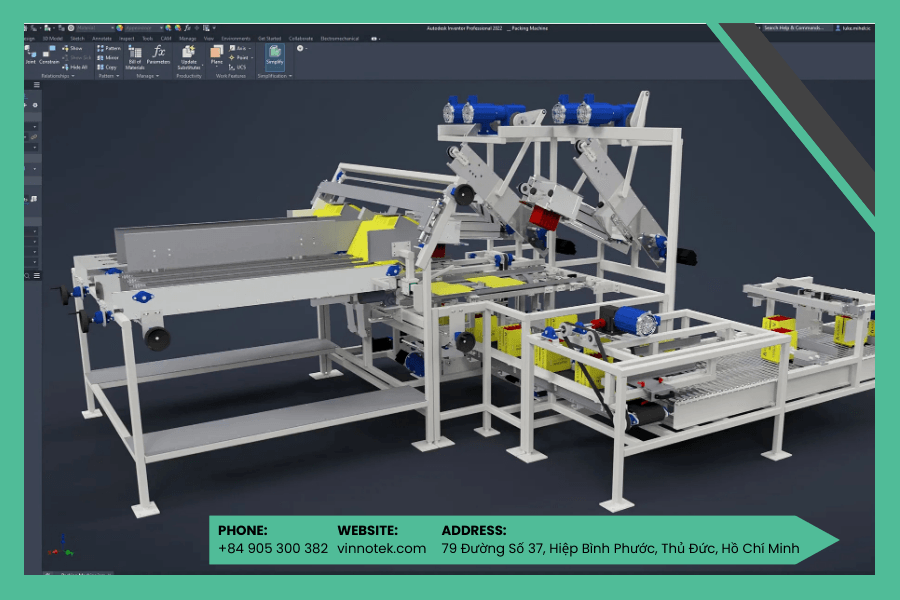The image size is (900, 600).
Task: Open the fx Parameters dialog
Action: (158, 55)
